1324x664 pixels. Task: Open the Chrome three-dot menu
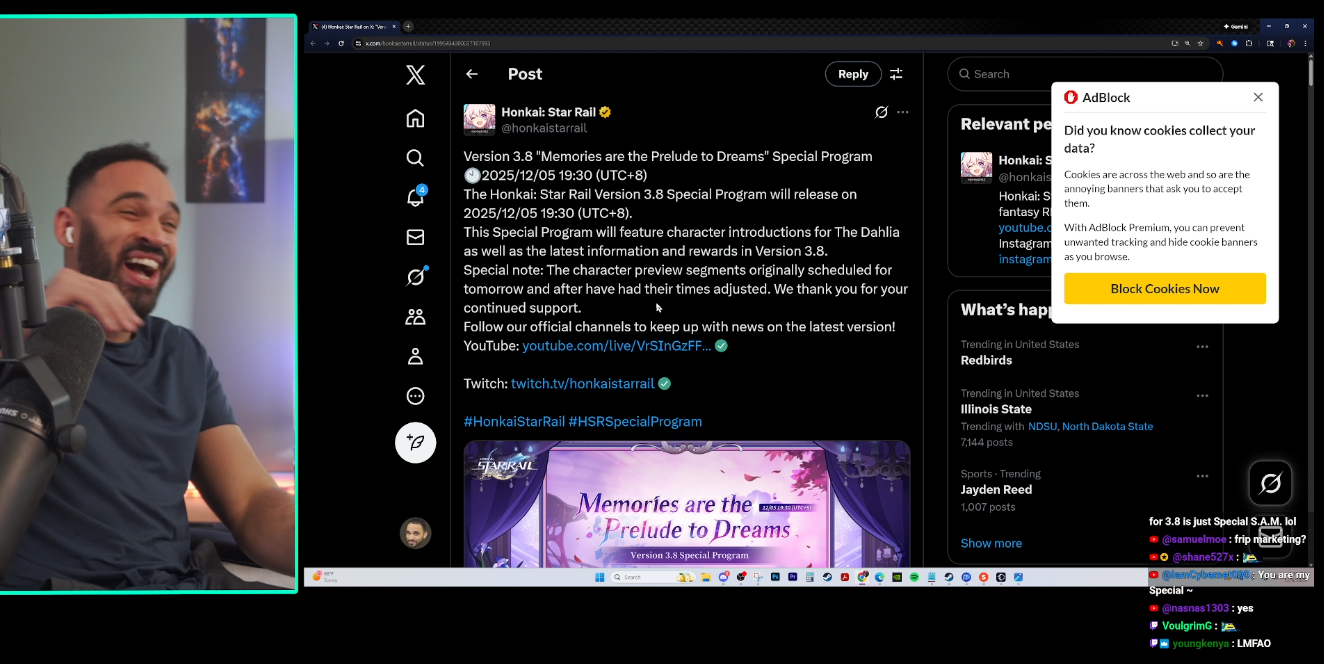tap(1305, 44)
